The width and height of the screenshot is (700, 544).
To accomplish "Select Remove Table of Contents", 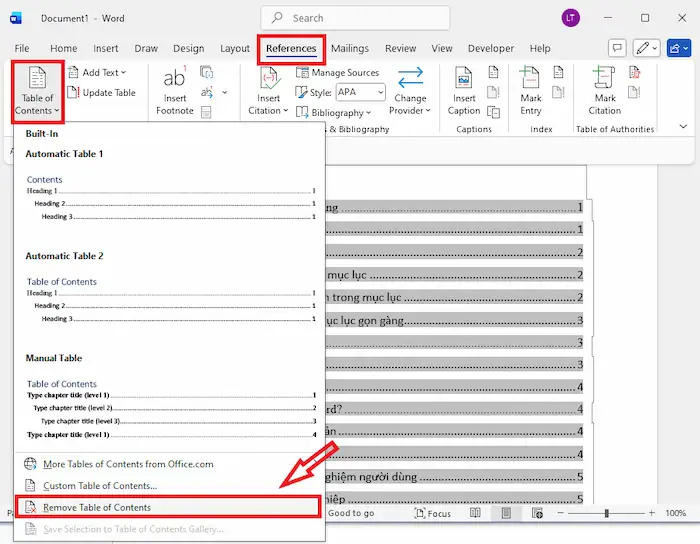I will coord(97,508).
